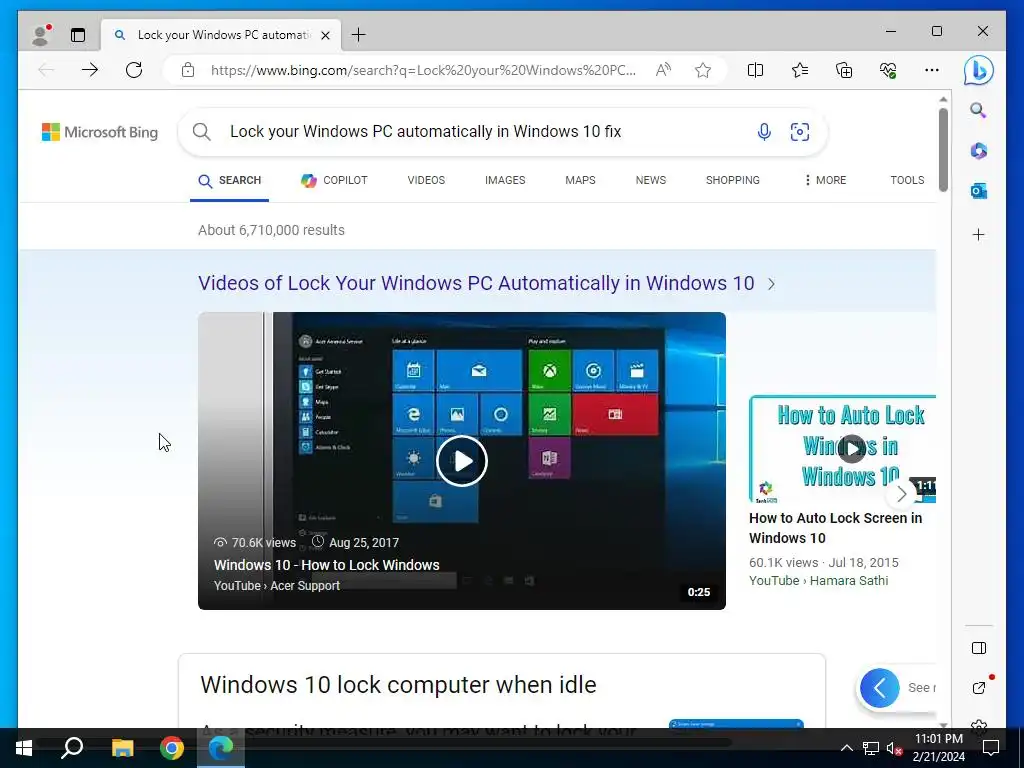Image resolution: width=1024 pixels, height=768 pixels.
Task: Play How to Auto Lock Screen video
Action: click(852, 449)
